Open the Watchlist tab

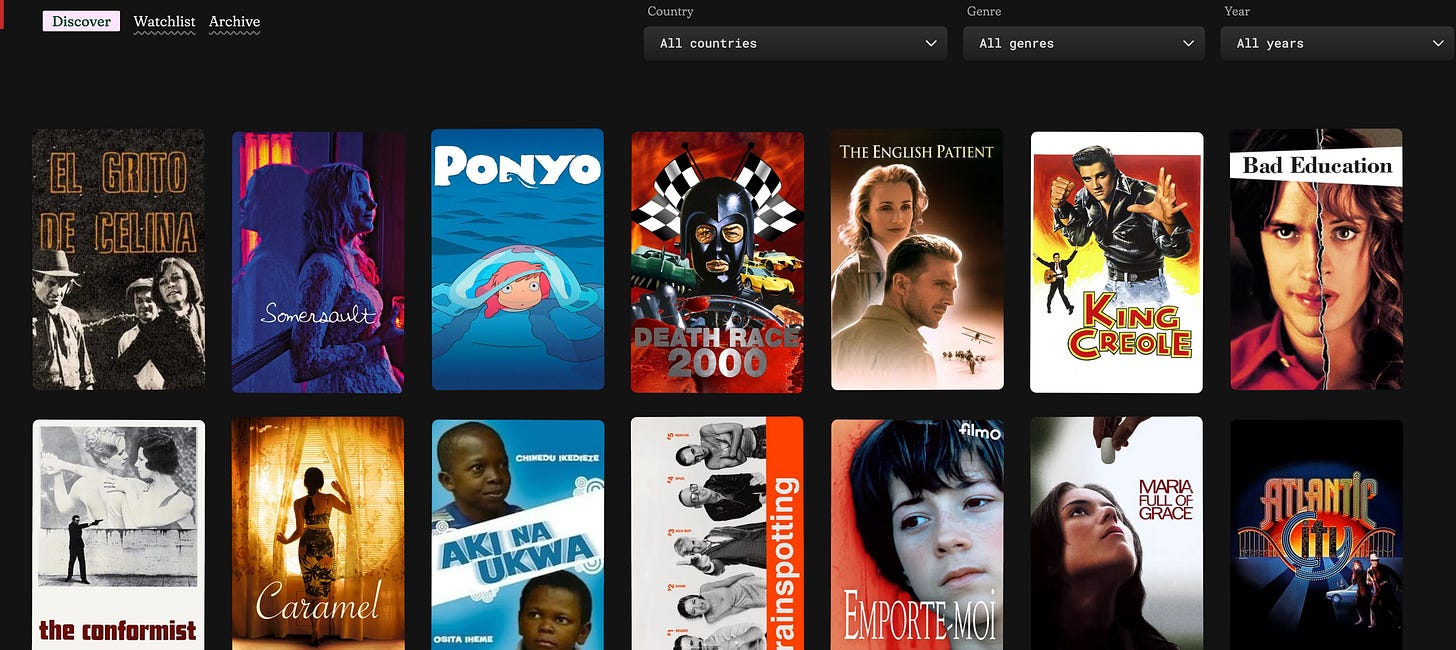coord(165,21)
